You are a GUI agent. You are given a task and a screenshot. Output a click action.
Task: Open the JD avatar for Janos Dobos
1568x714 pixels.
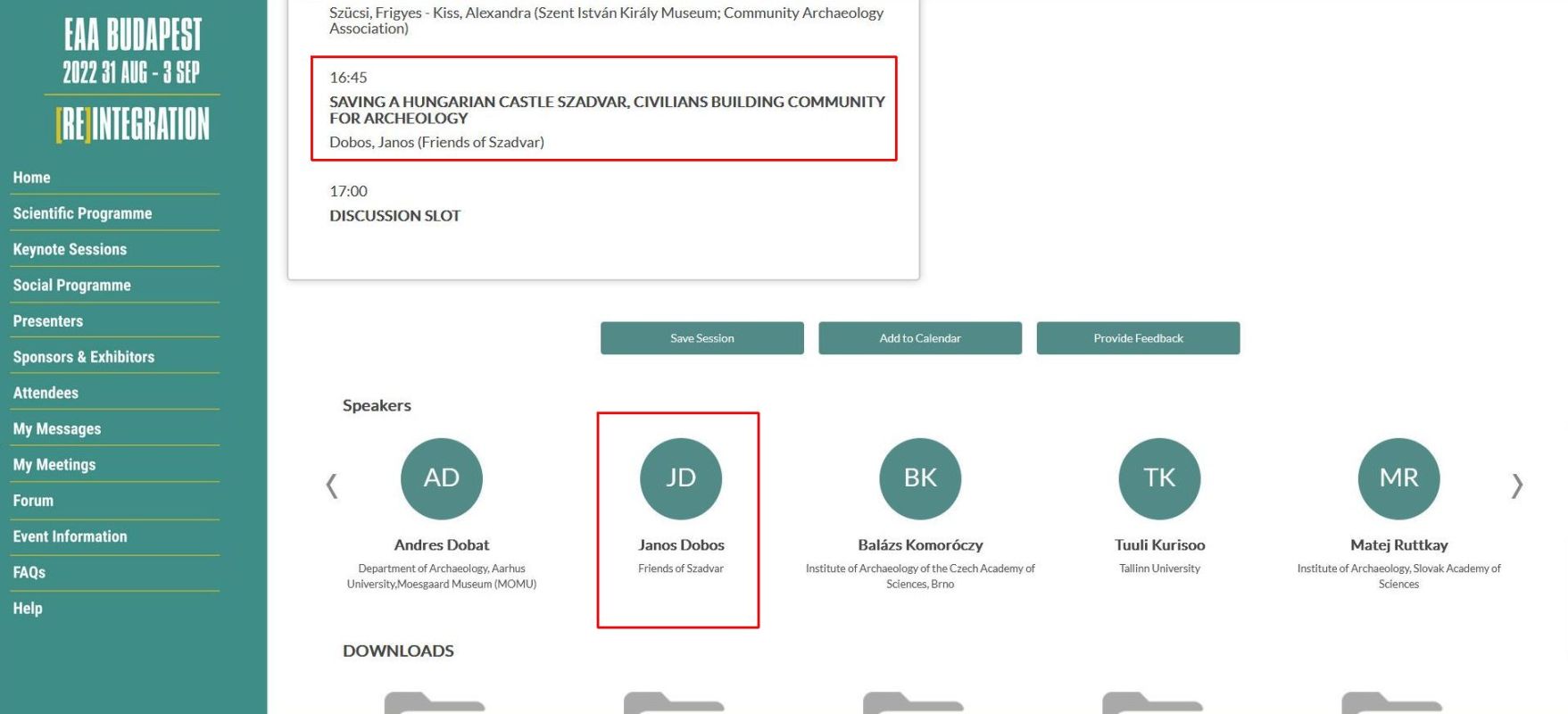click(680, 478)
